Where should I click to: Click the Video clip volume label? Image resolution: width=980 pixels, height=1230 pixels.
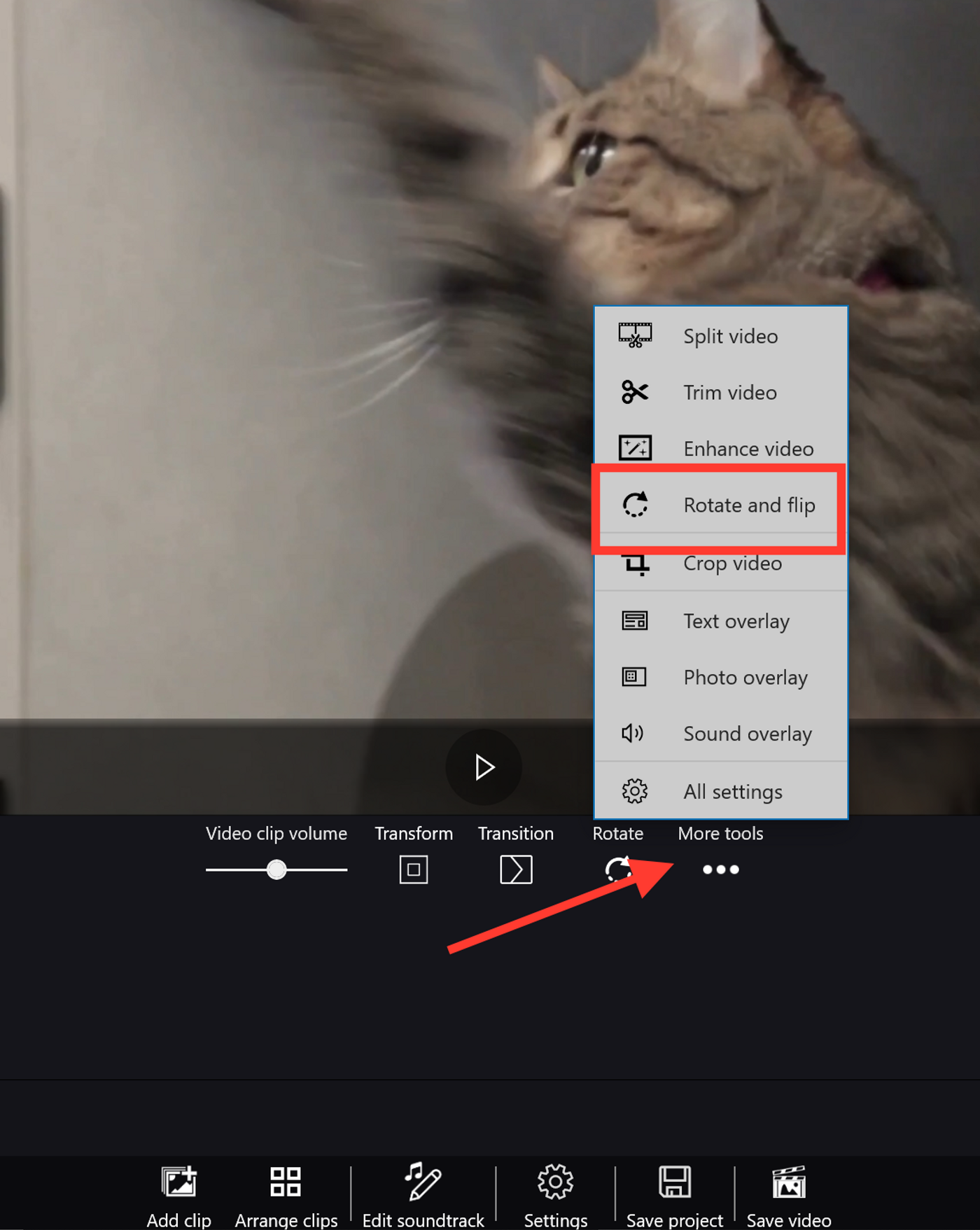(276, 833)
